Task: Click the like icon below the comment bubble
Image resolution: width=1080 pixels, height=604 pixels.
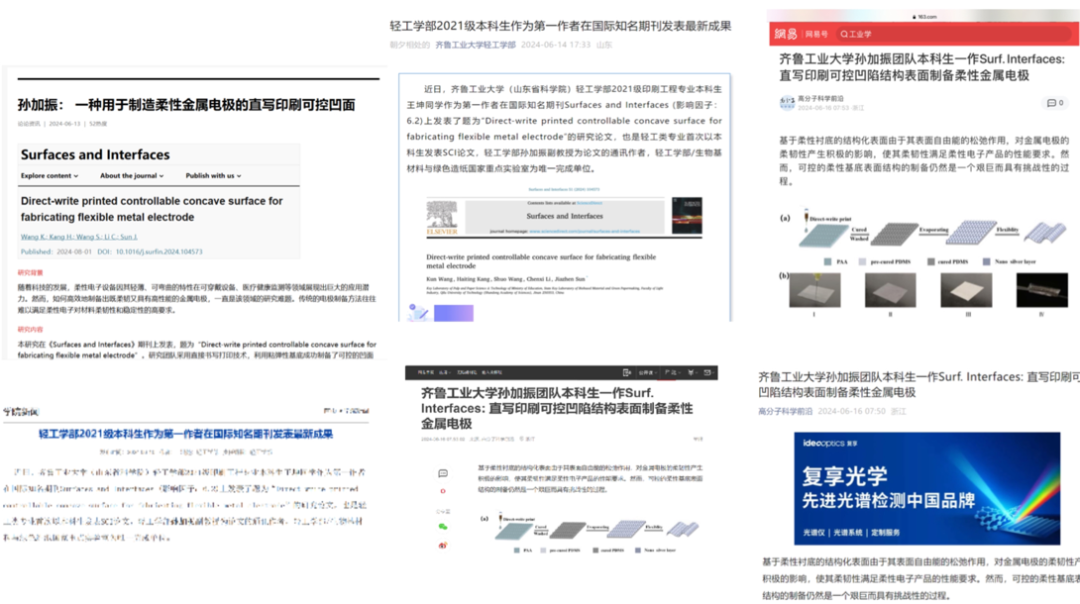Action: click(x=442, y=490)
